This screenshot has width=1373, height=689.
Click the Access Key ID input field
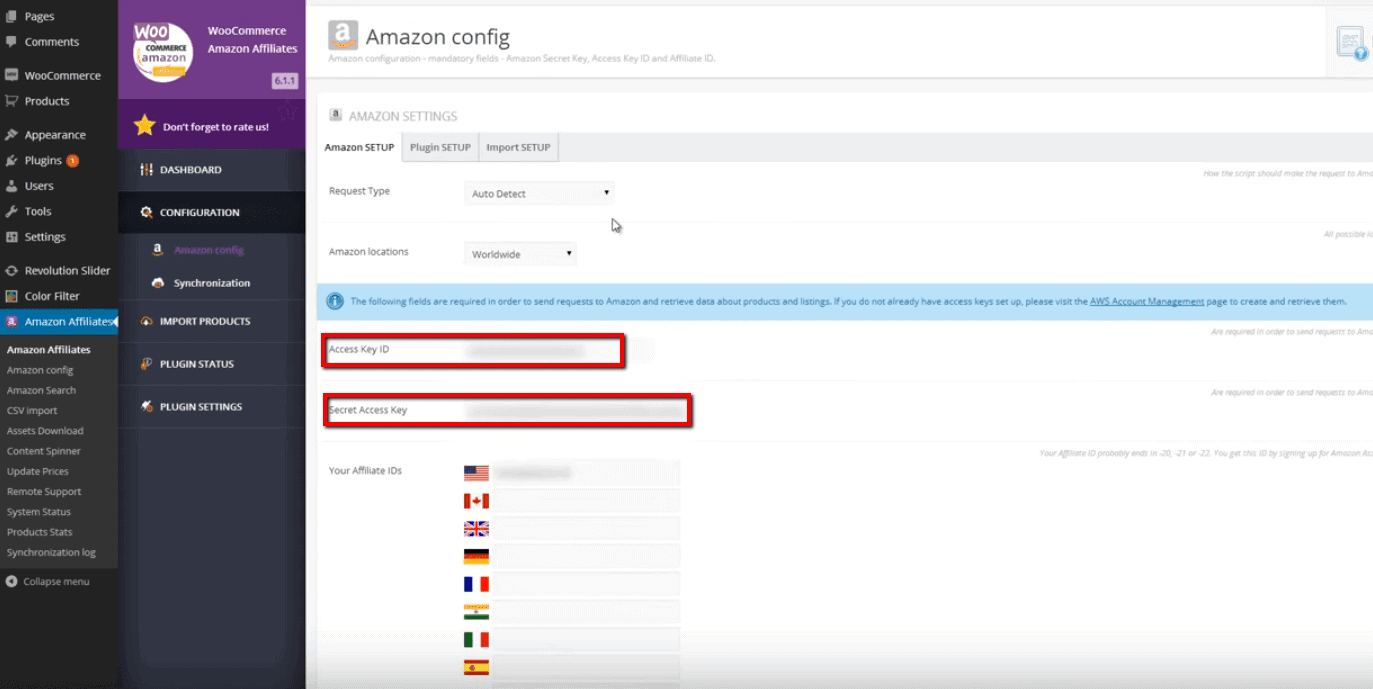(x=559, y=351)
